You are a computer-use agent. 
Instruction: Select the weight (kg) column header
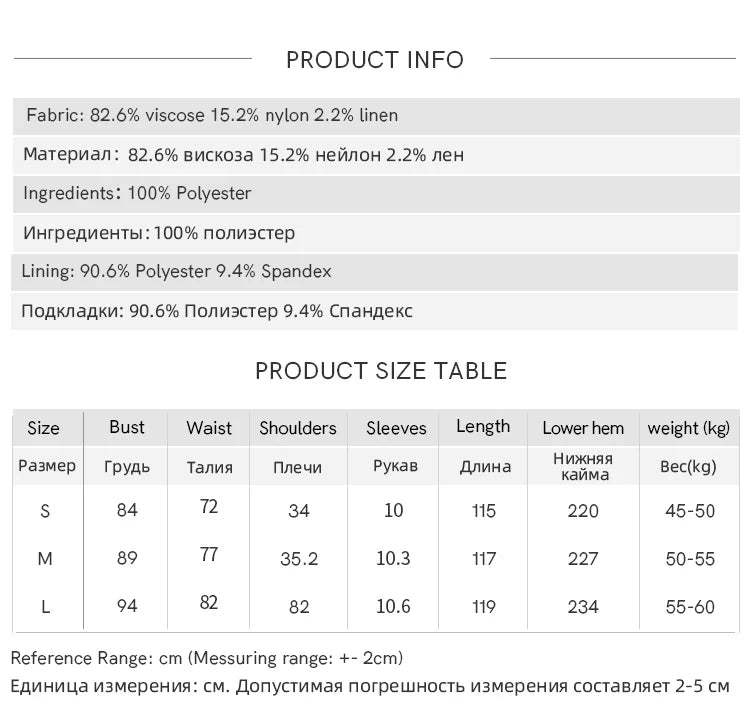click(x=689, y=428)
